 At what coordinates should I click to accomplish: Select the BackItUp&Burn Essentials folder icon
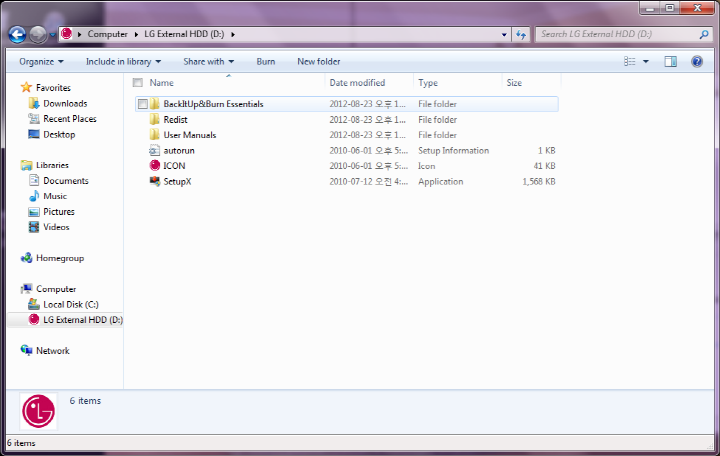[x=155, y=104]
